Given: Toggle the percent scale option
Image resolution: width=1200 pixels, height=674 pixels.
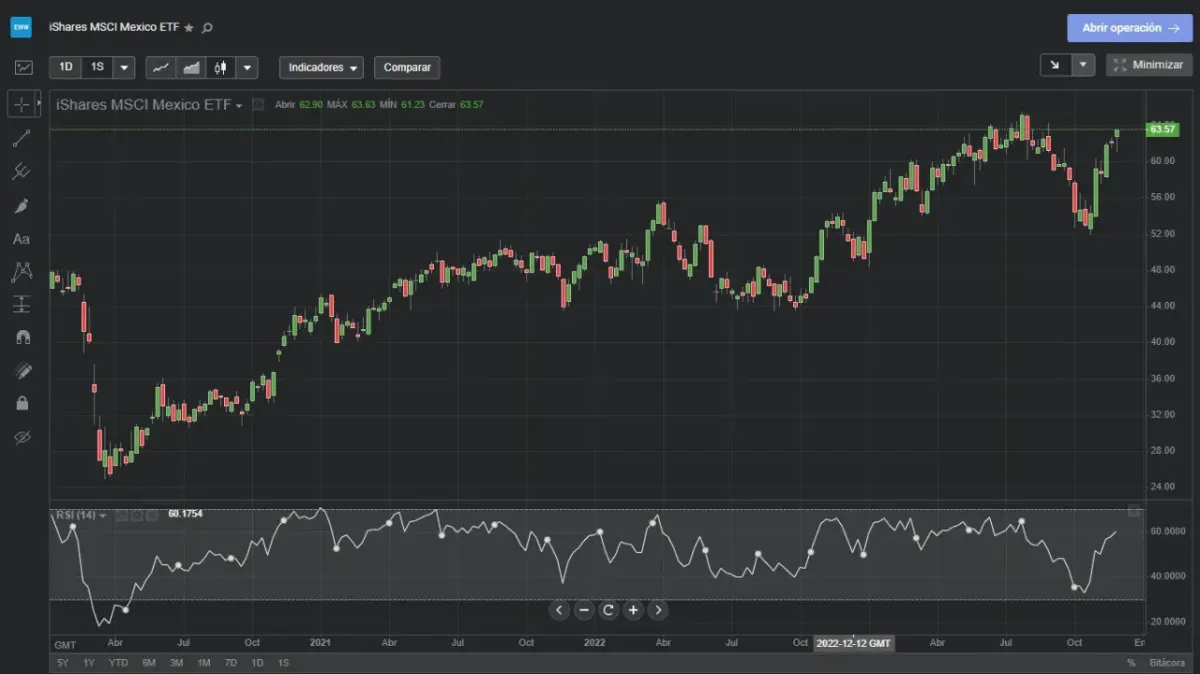Looking at the screenshot, I should click(1131, 663).
